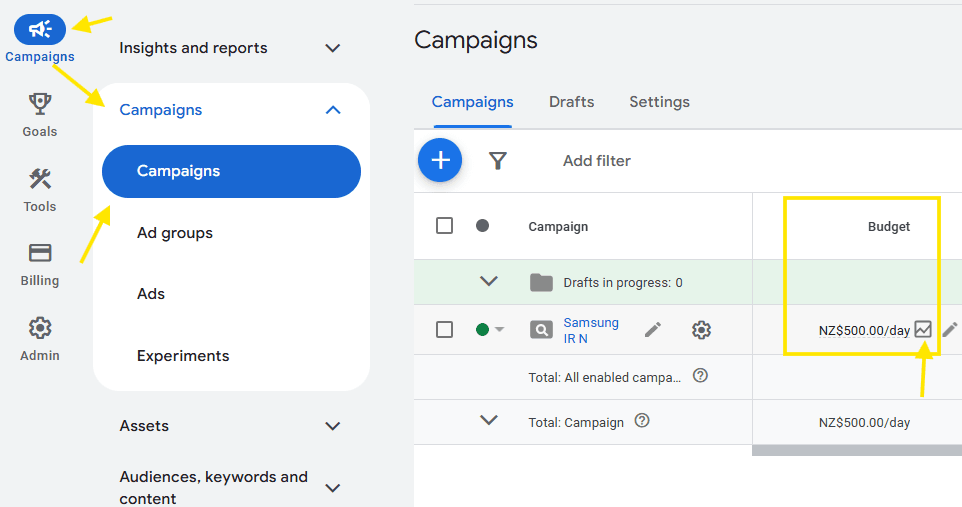Open Billing card icon in sidebar
The image size is (962, 507).
pyautogui.click(x=40, y=253)
